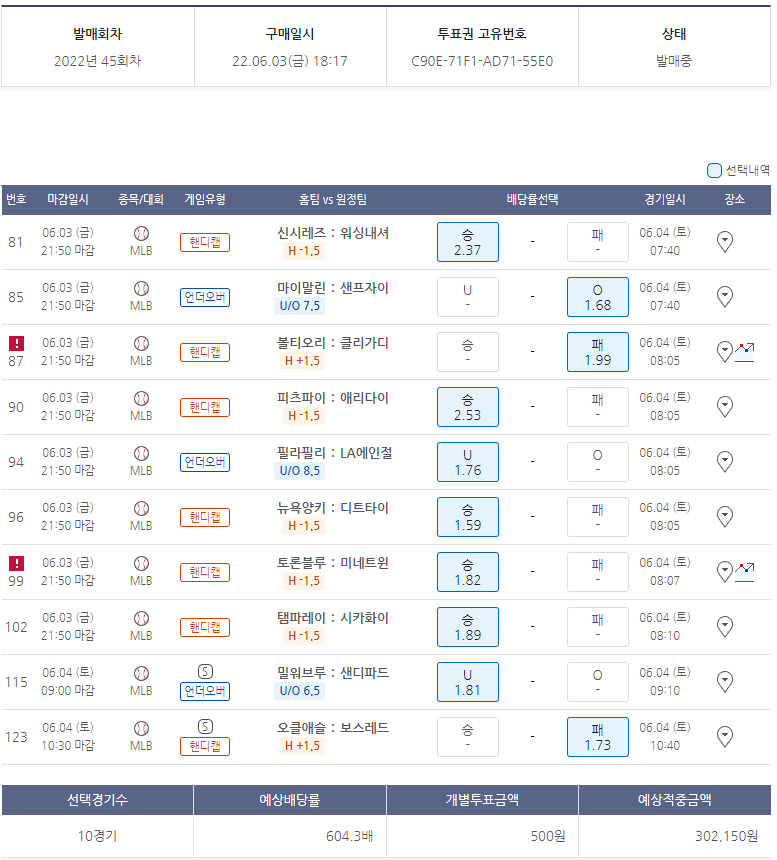
Task: Click MLB baseball icon in row 94
Action: (x=141, y=454)
